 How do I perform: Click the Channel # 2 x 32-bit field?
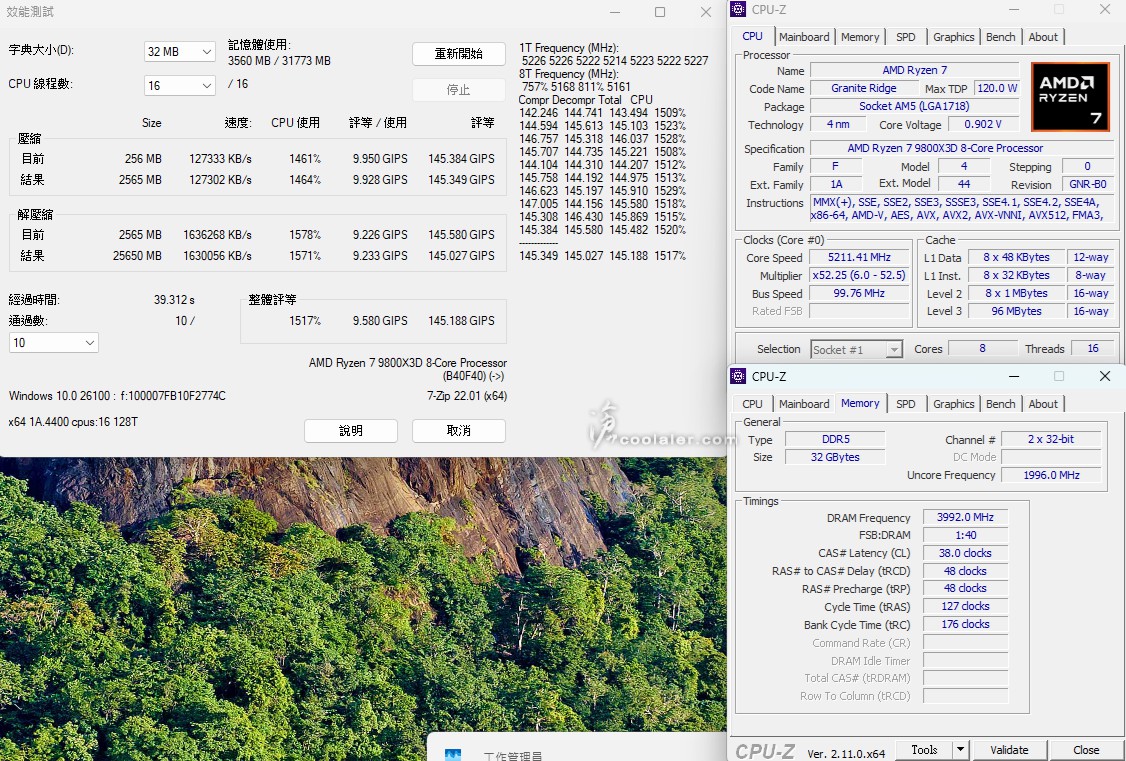click(x=1051, y=439)
